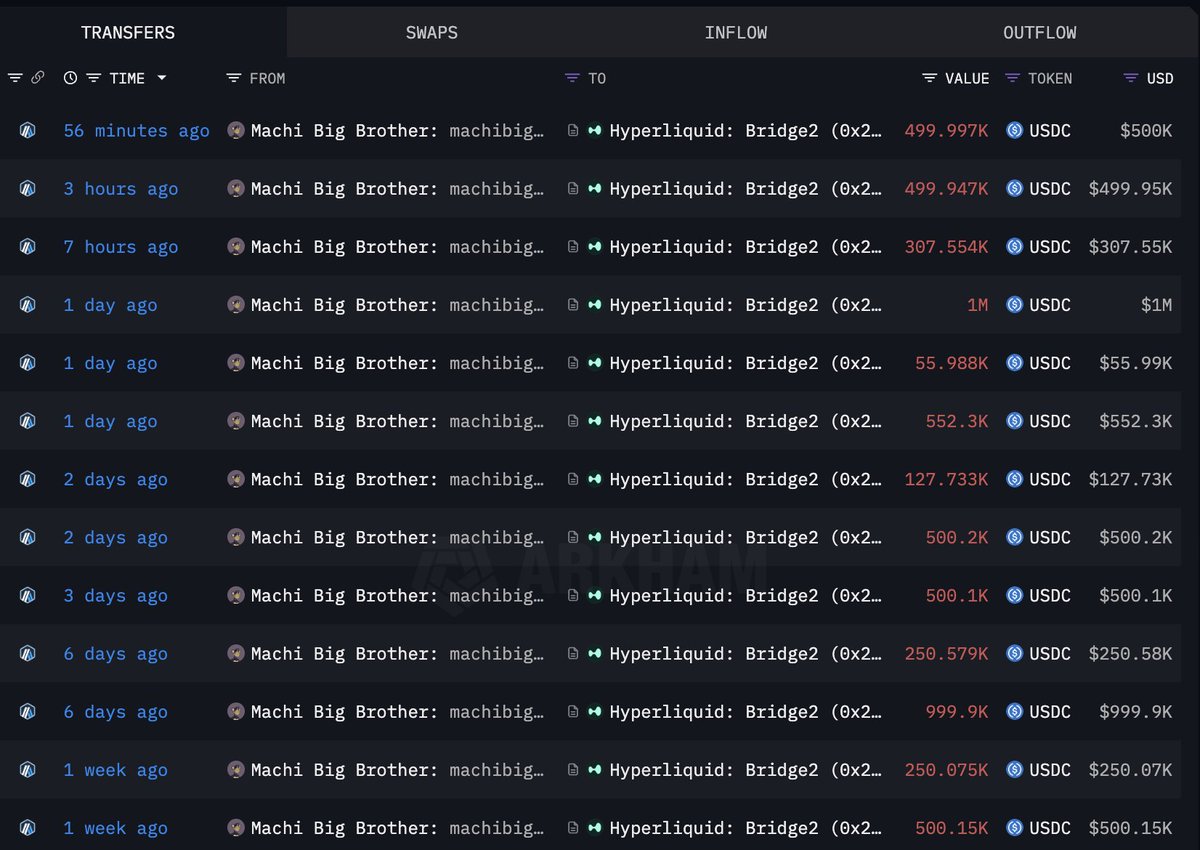The image size is (1200, 850).
Task: Click USDC token icon in the $1M row
Action: click(1014, 305)
